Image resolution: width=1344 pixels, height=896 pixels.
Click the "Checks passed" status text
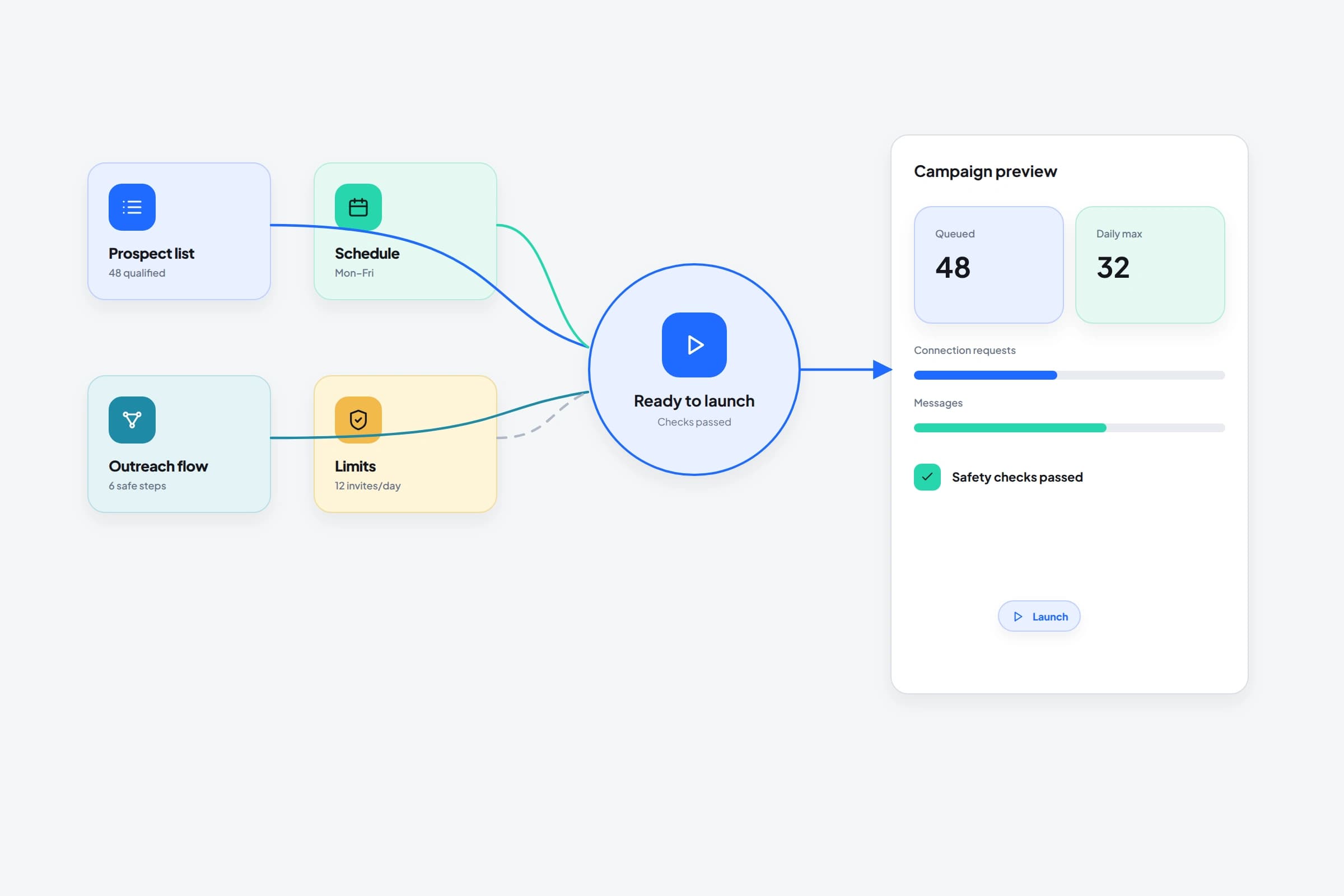694,422
